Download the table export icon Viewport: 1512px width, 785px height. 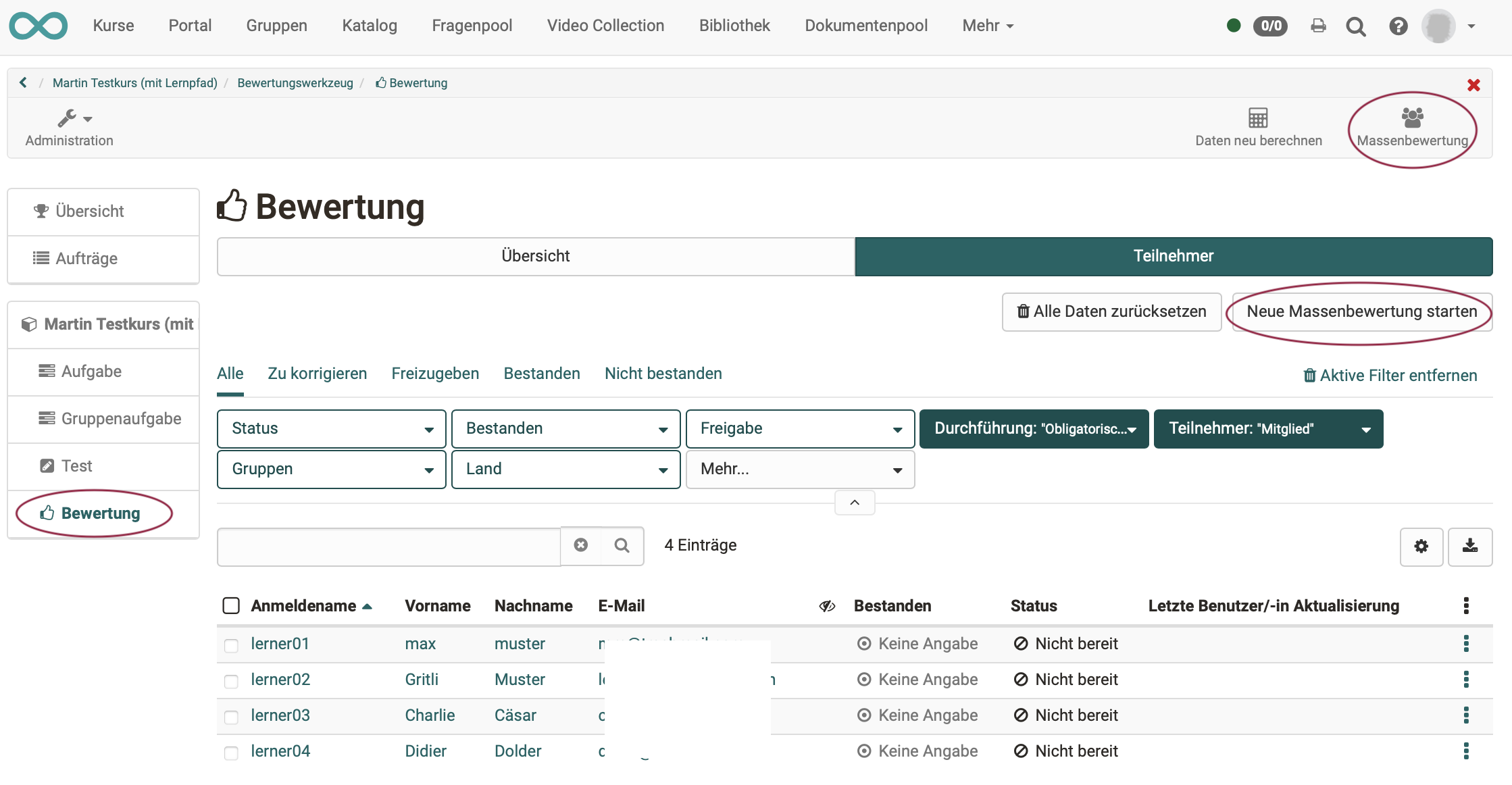coord(1470,546)
